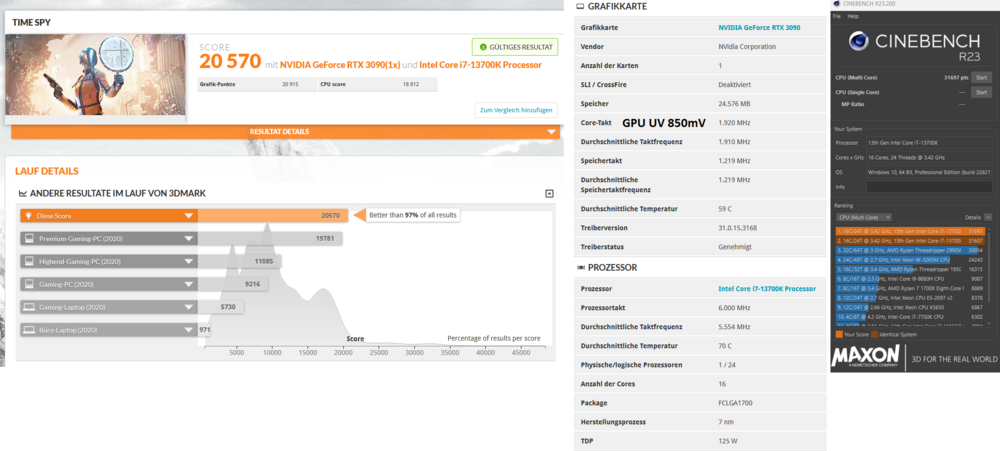Click the Cinebench sphere logo

click(x=858, y=41)
